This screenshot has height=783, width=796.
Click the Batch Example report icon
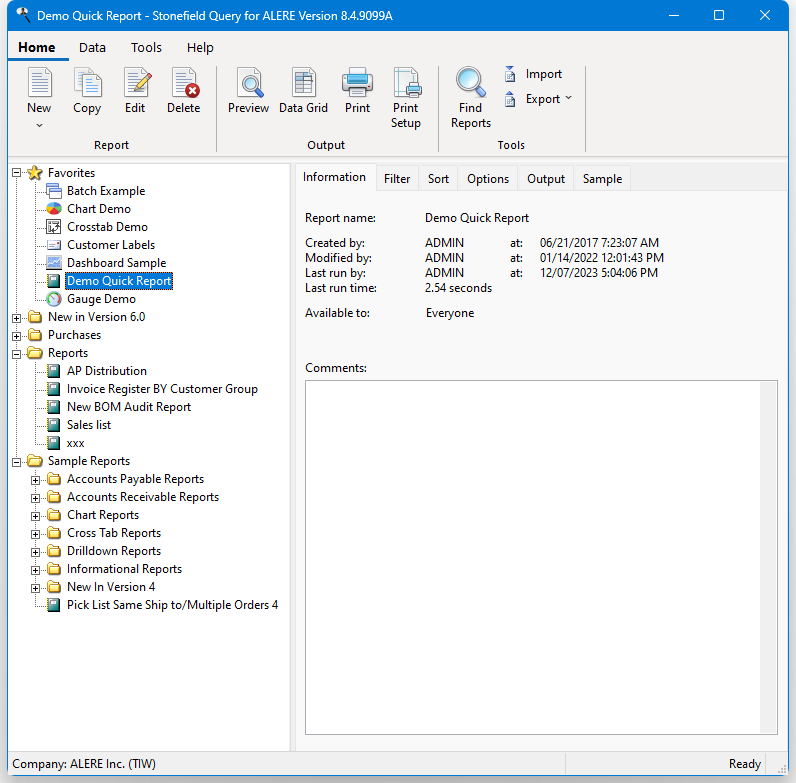pos(54,191)
